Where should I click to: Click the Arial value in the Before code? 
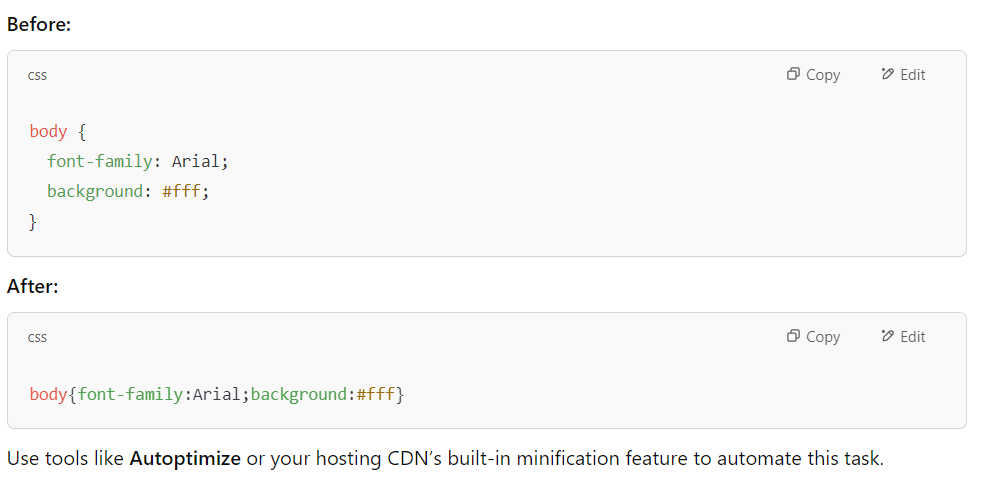click(x=196, y=162)
